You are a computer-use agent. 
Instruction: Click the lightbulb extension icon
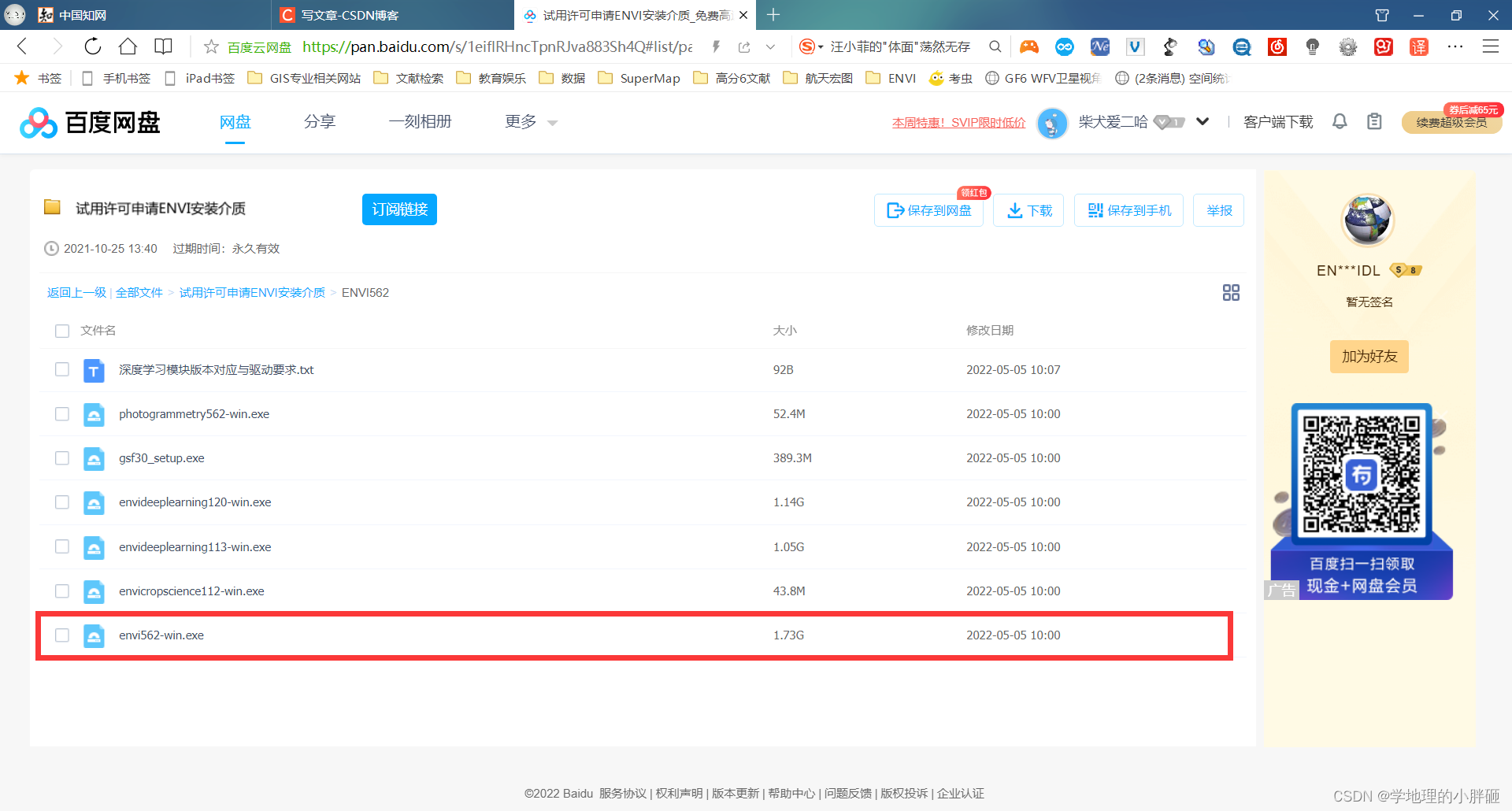1313,46
